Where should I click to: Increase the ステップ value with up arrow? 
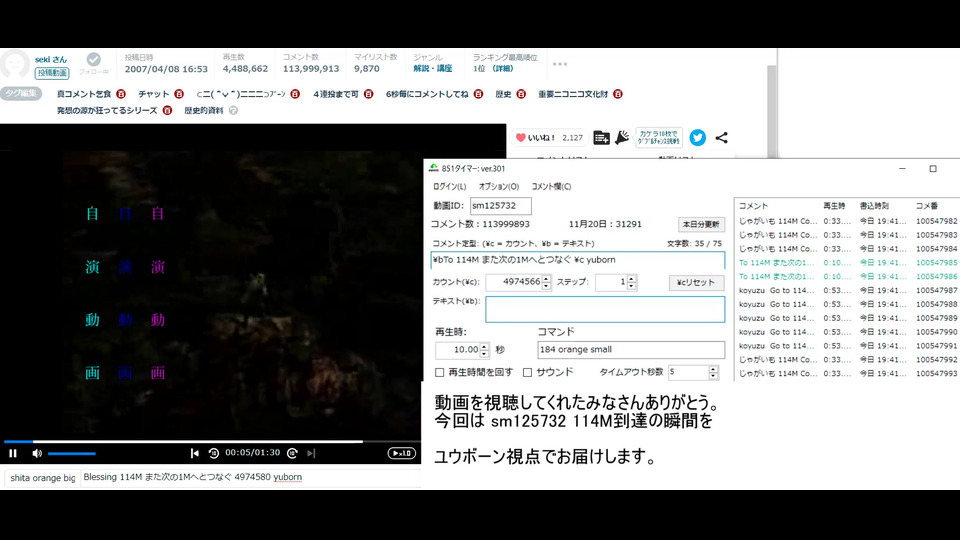click(631, 279)
